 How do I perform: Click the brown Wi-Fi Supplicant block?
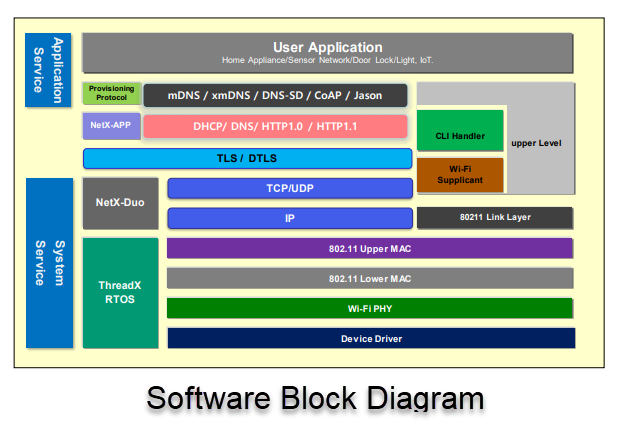[459, 175]
